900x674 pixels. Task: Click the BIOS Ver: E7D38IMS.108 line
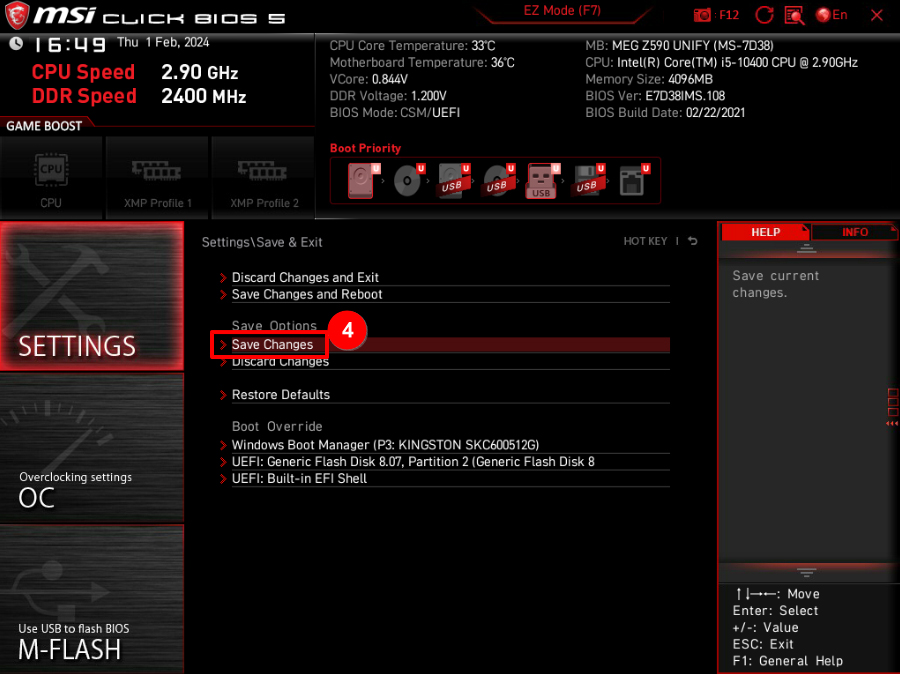click(x=655, y=96)
